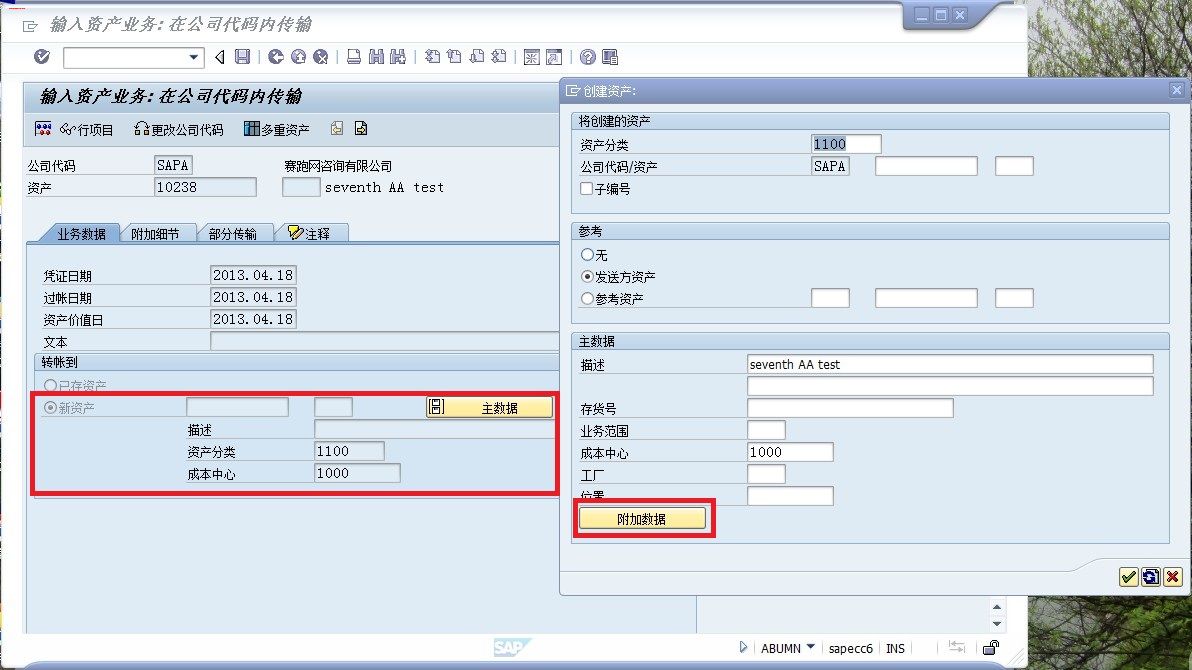Select the 参考资产 radio button
1192x670 pixels.
(587, 298)
